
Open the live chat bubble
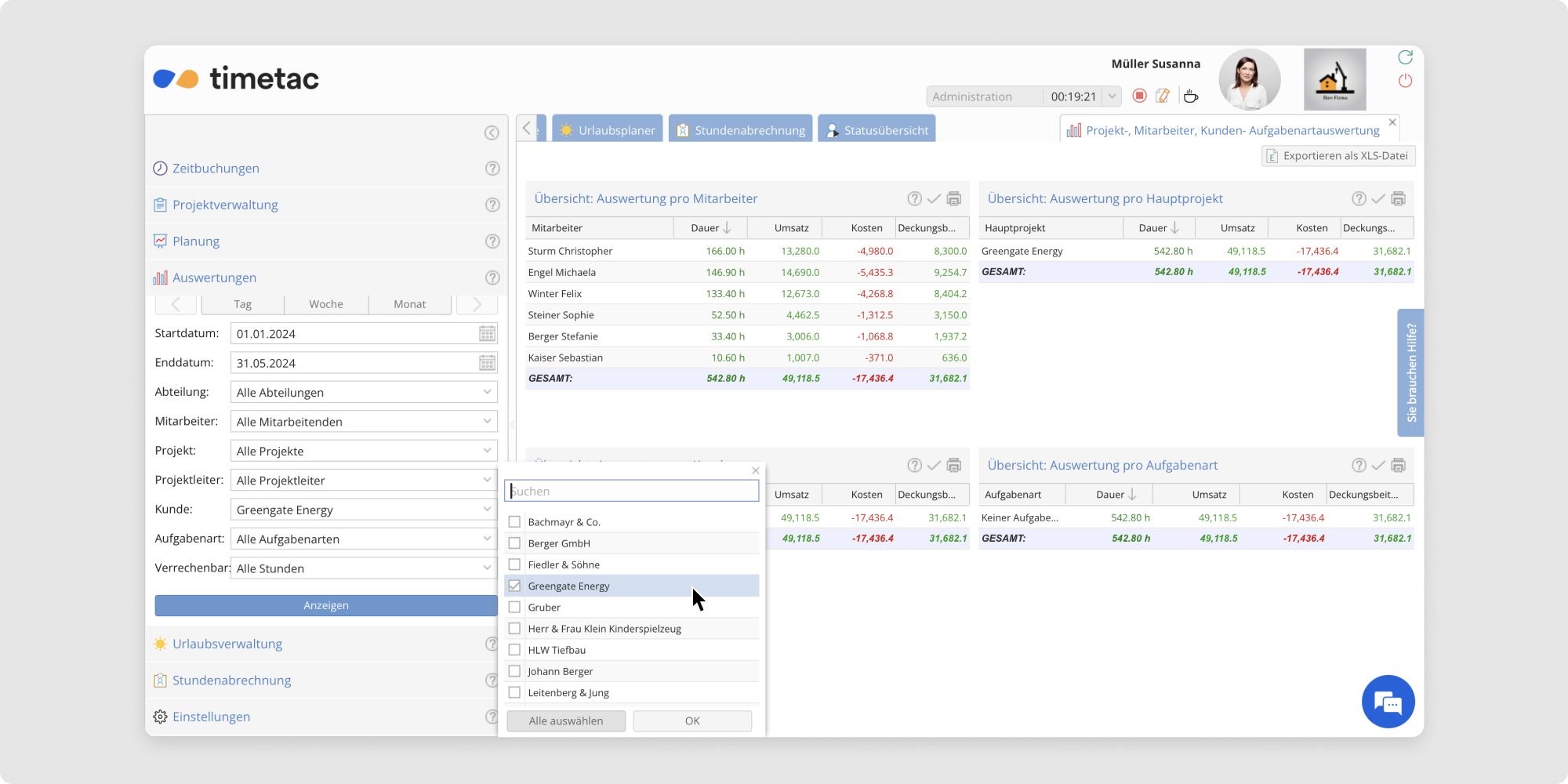[1388, 702]
